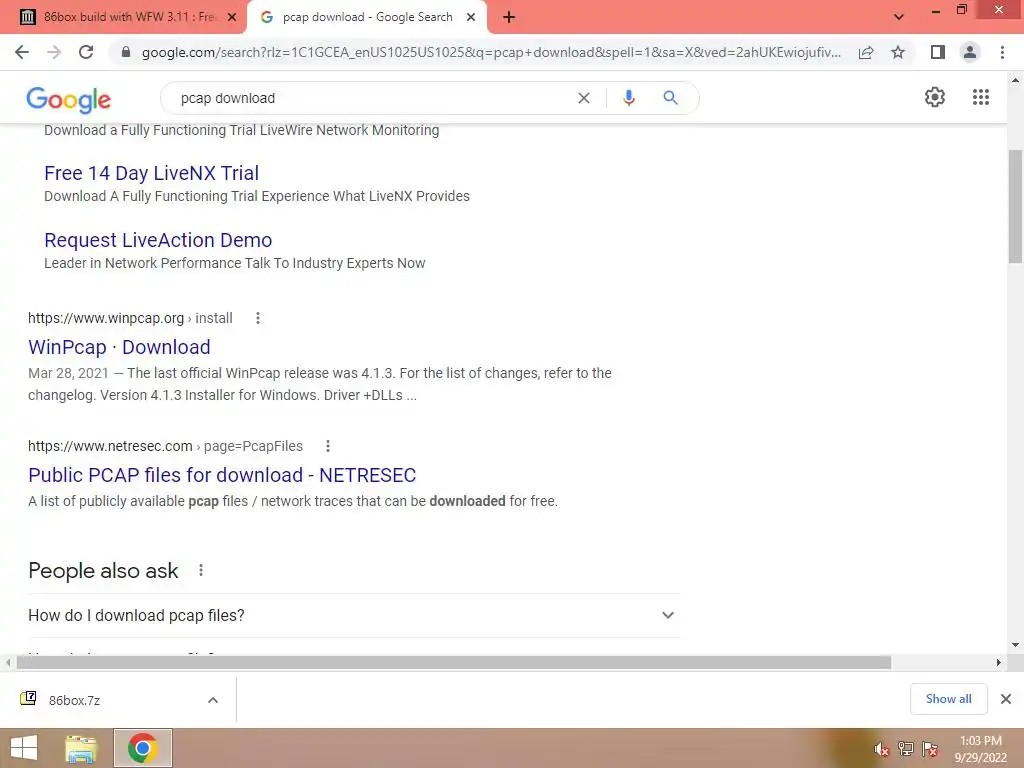Open the Action Center flag icon

tap(930, 749)
